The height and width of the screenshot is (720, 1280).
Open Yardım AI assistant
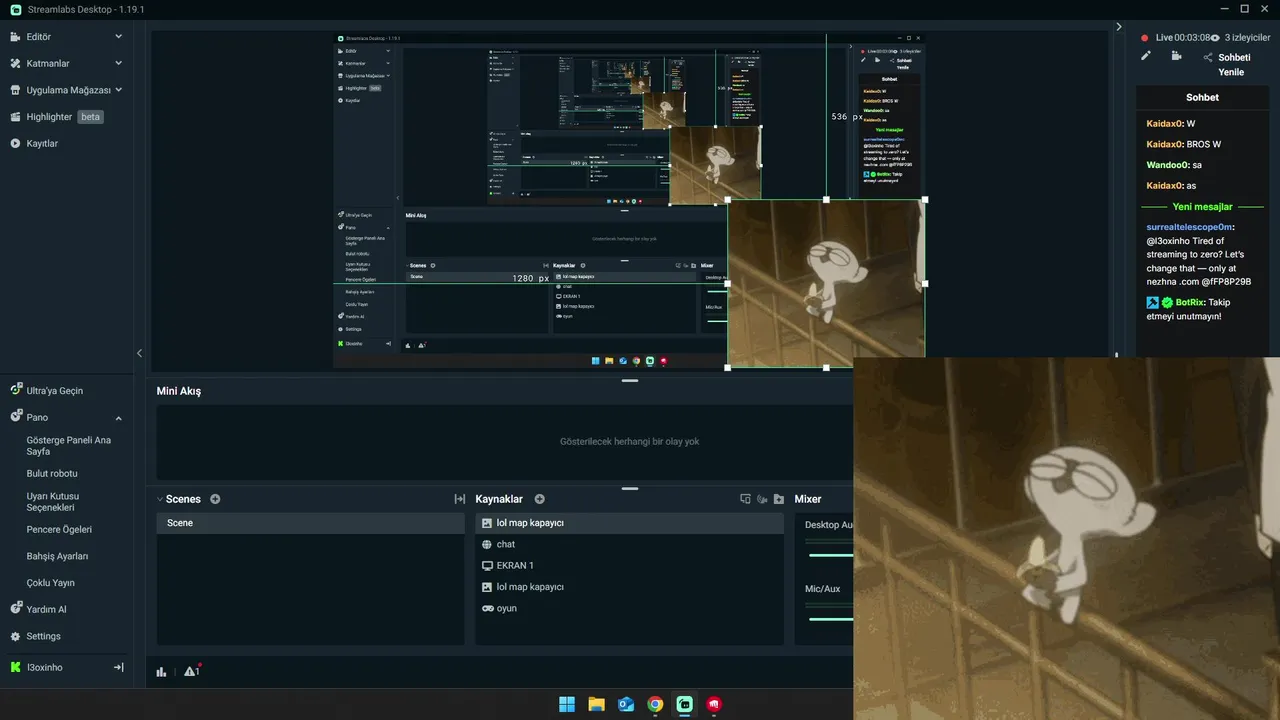[x=47, y=609]
